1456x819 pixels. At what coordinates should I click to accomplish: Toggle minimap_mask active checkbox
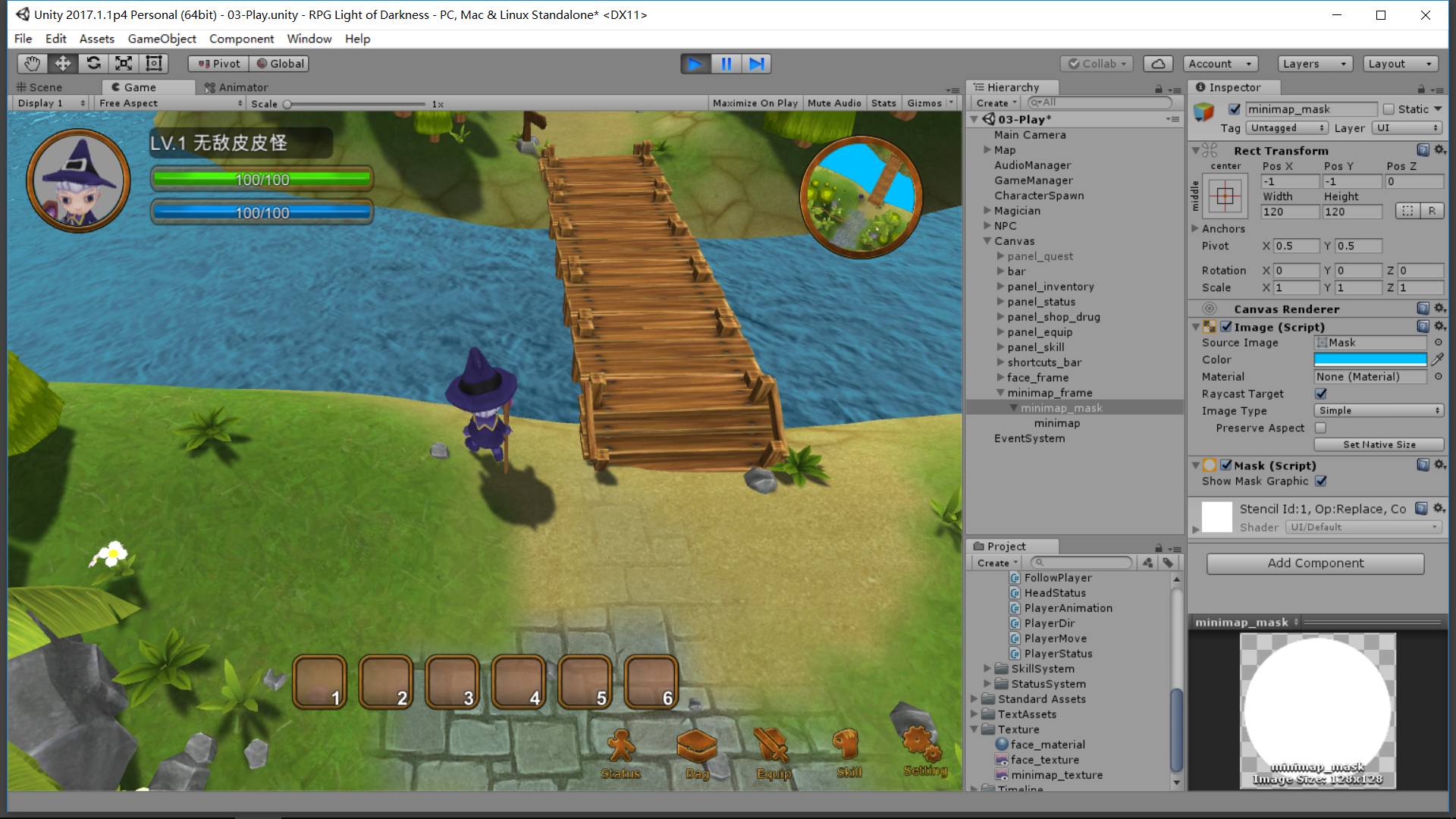pos(1235,109)
